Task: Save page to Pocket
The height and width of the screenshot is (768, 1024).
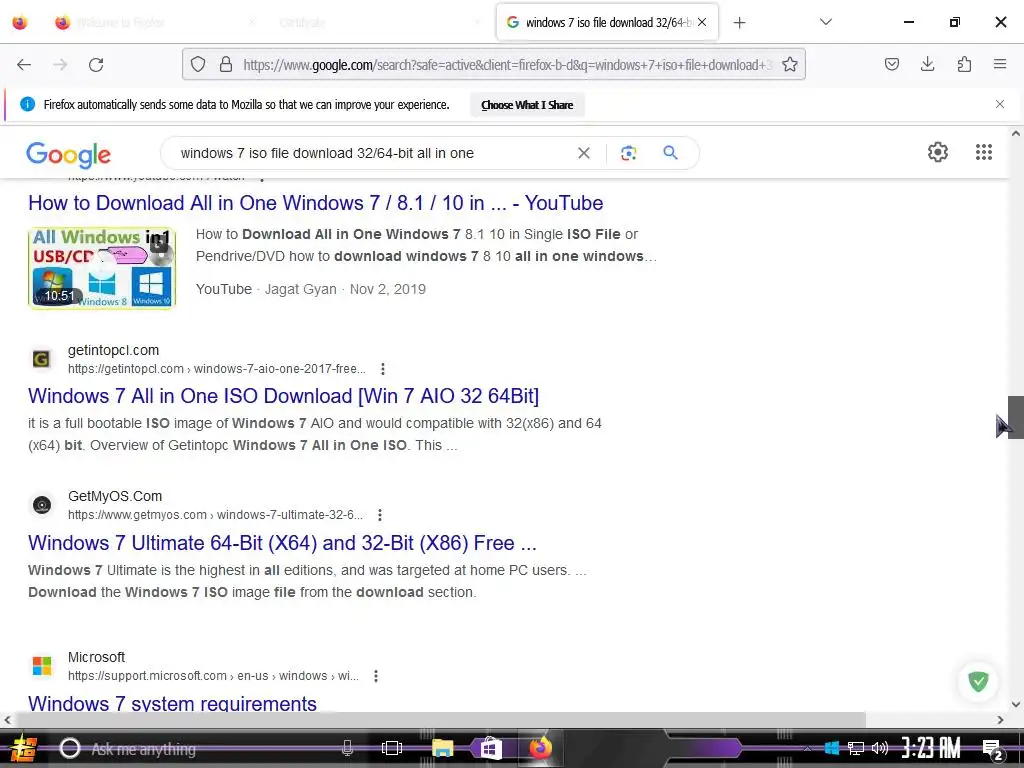Action: [x=891, y=64]
